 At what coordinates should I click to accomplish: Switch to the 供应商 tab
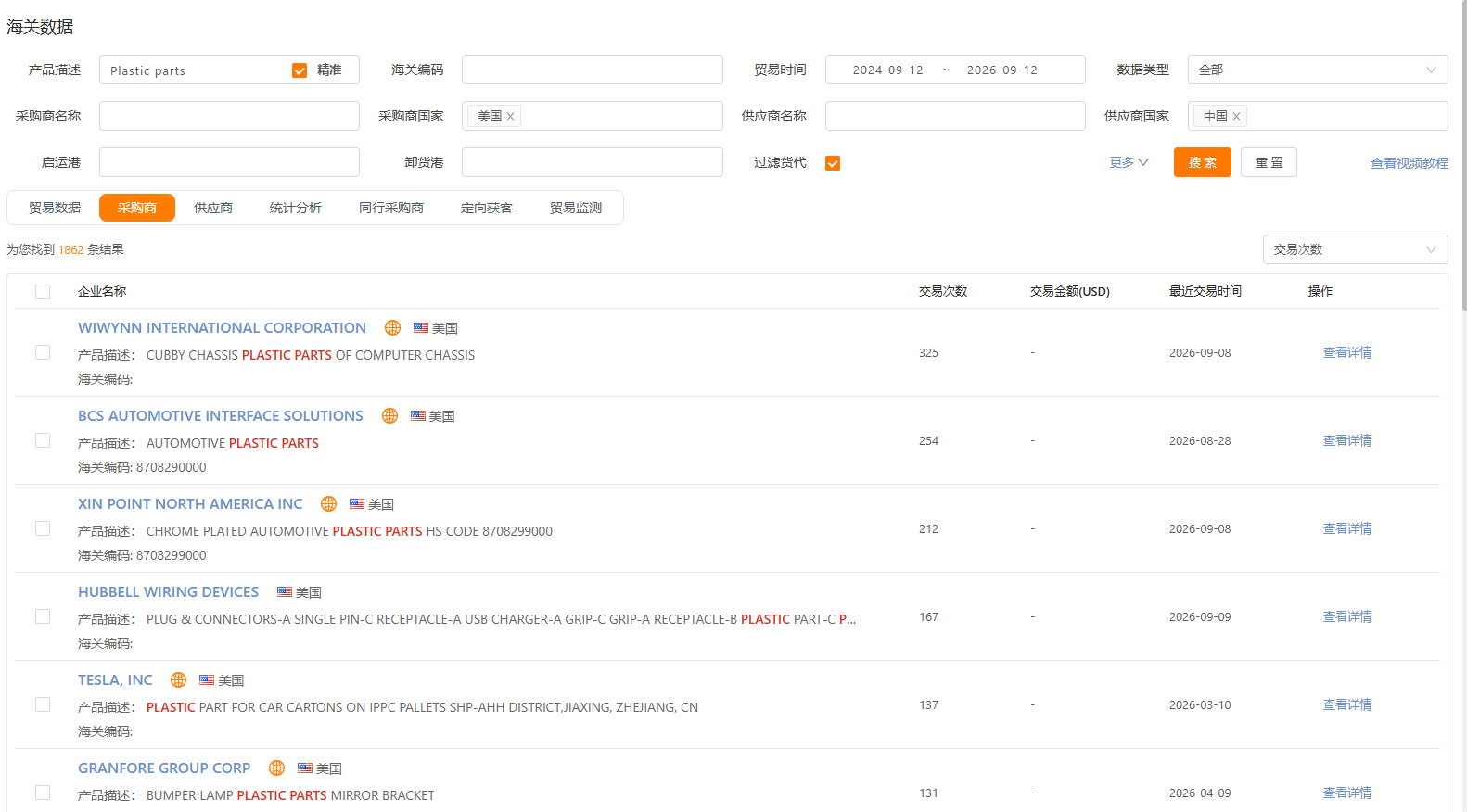213,208
